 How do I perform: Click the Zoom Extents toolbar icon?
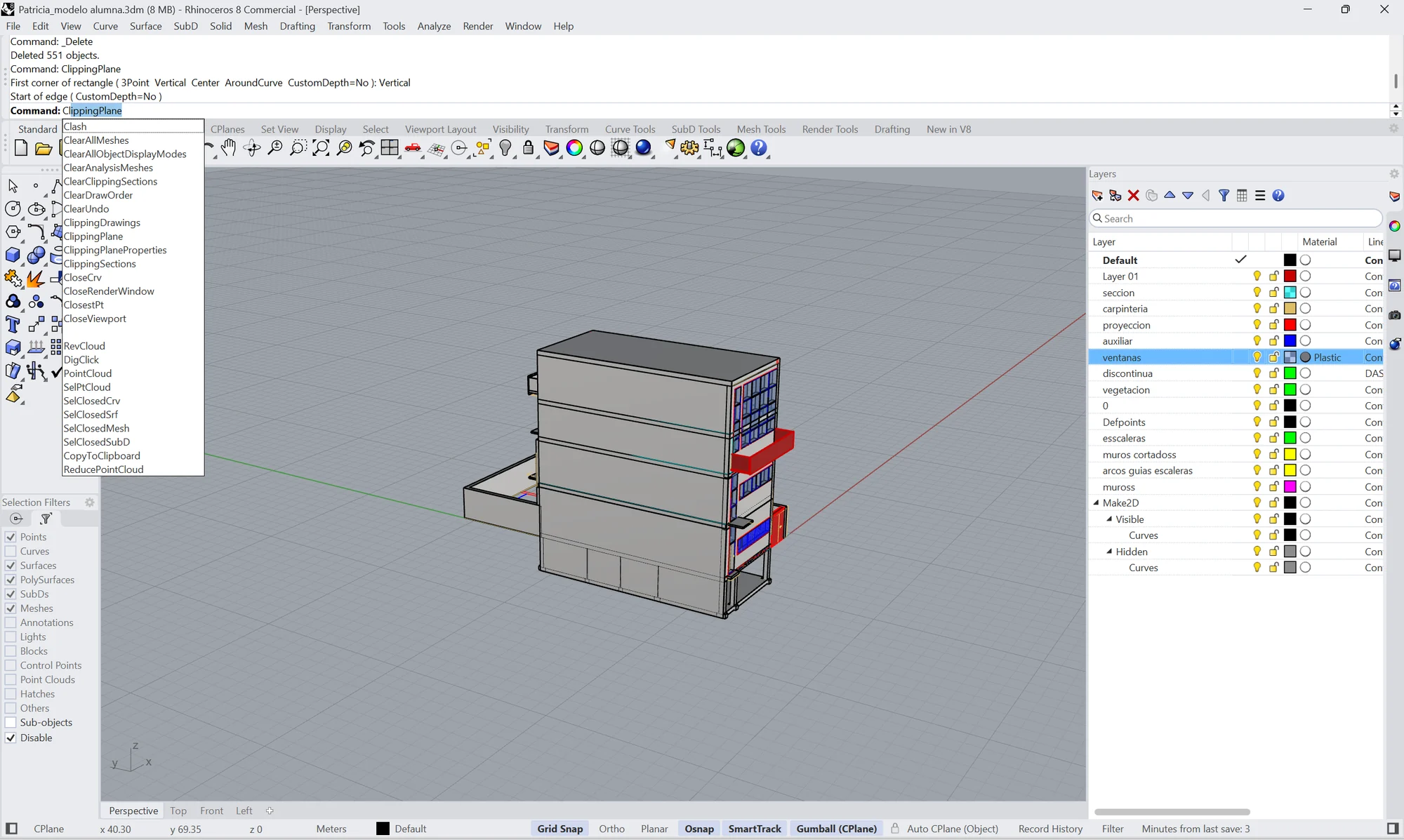321,148
